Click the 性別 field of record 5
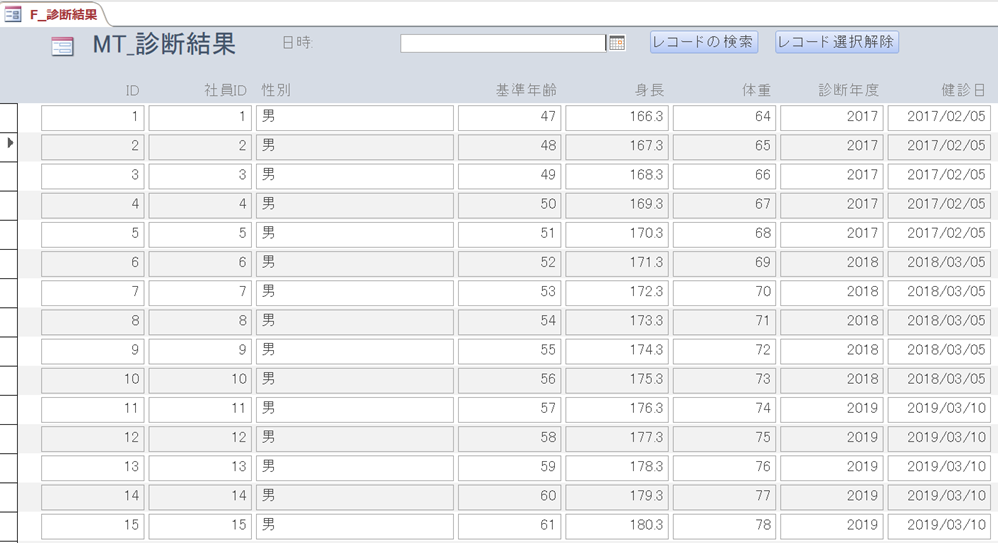Screen dimensions: 998x543 click(340, 234)
